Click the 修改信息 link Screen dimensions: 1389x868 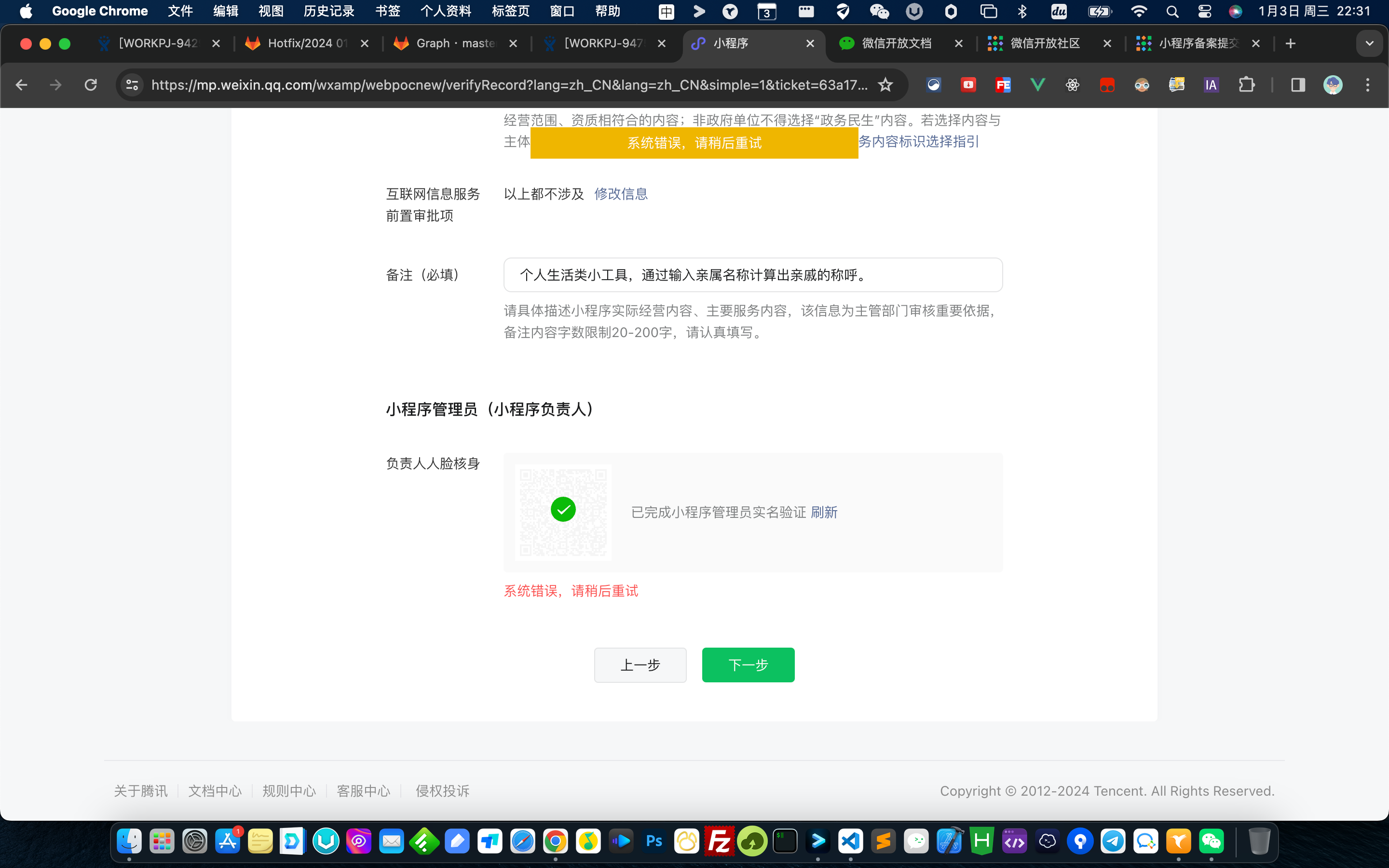pyautogui.click(x=620, y=194)
